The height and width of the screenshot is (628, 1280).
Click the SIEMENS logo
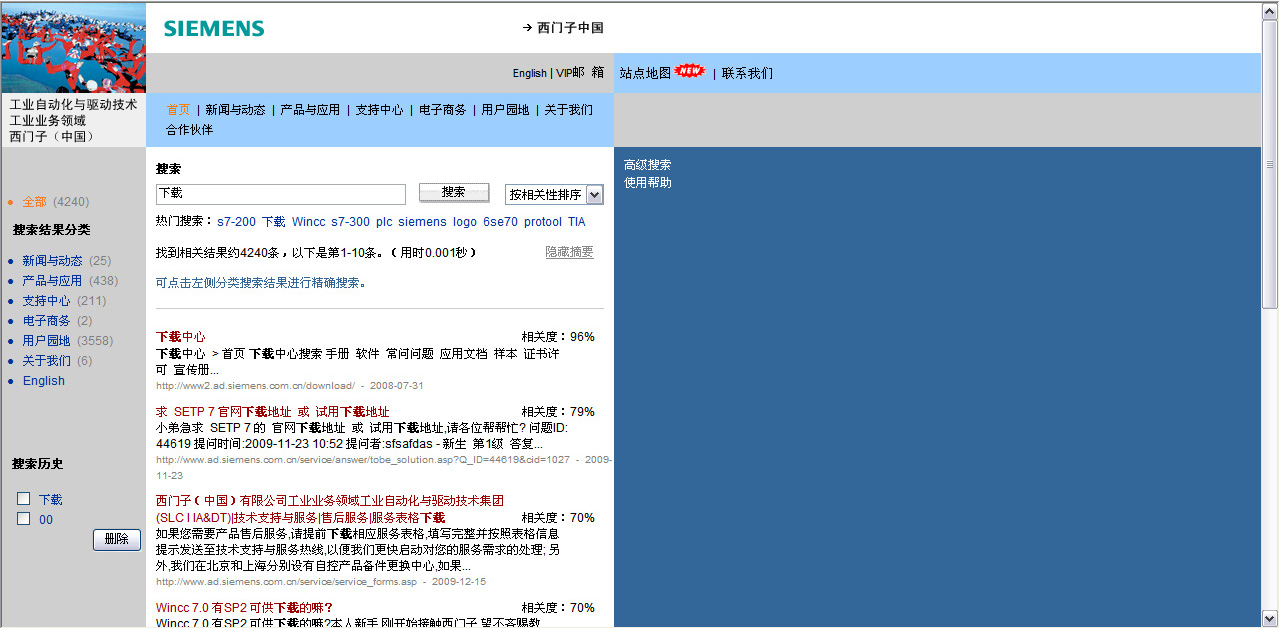tap(214, 29)
